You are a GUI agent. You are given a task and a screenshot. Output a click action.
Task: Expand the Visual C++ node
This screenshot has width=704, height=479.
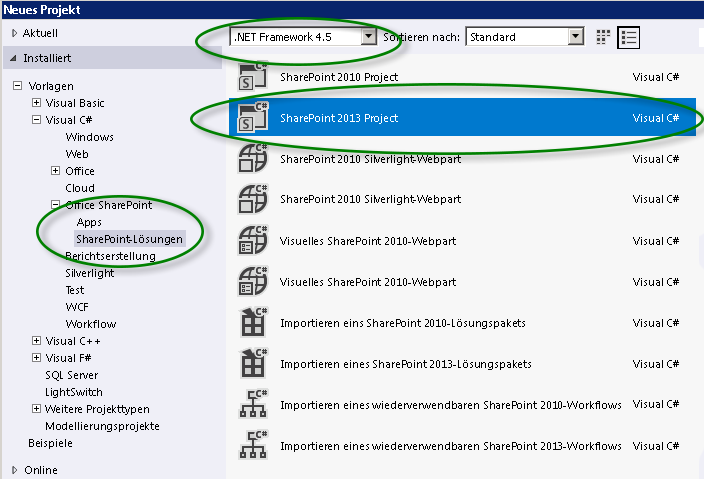tap(36, 341)
